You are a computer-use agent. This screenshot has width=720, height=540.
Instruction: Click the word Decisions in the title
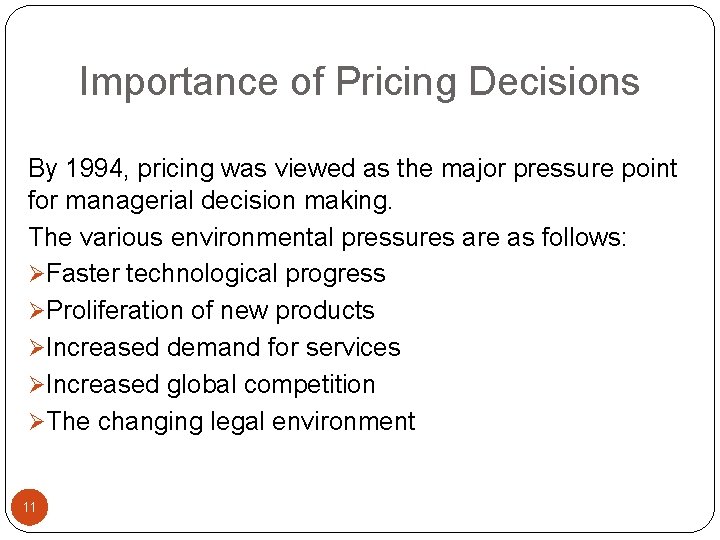(x=553, y=82)
